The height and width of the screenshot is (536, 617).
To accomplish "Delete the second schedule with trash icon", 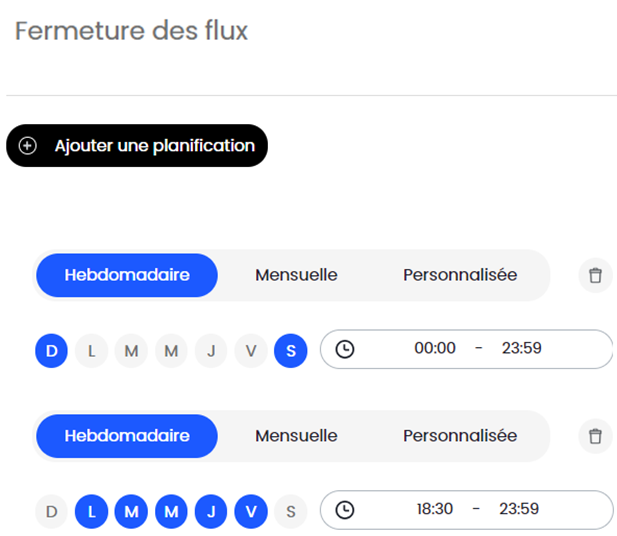I will point(595,436).
